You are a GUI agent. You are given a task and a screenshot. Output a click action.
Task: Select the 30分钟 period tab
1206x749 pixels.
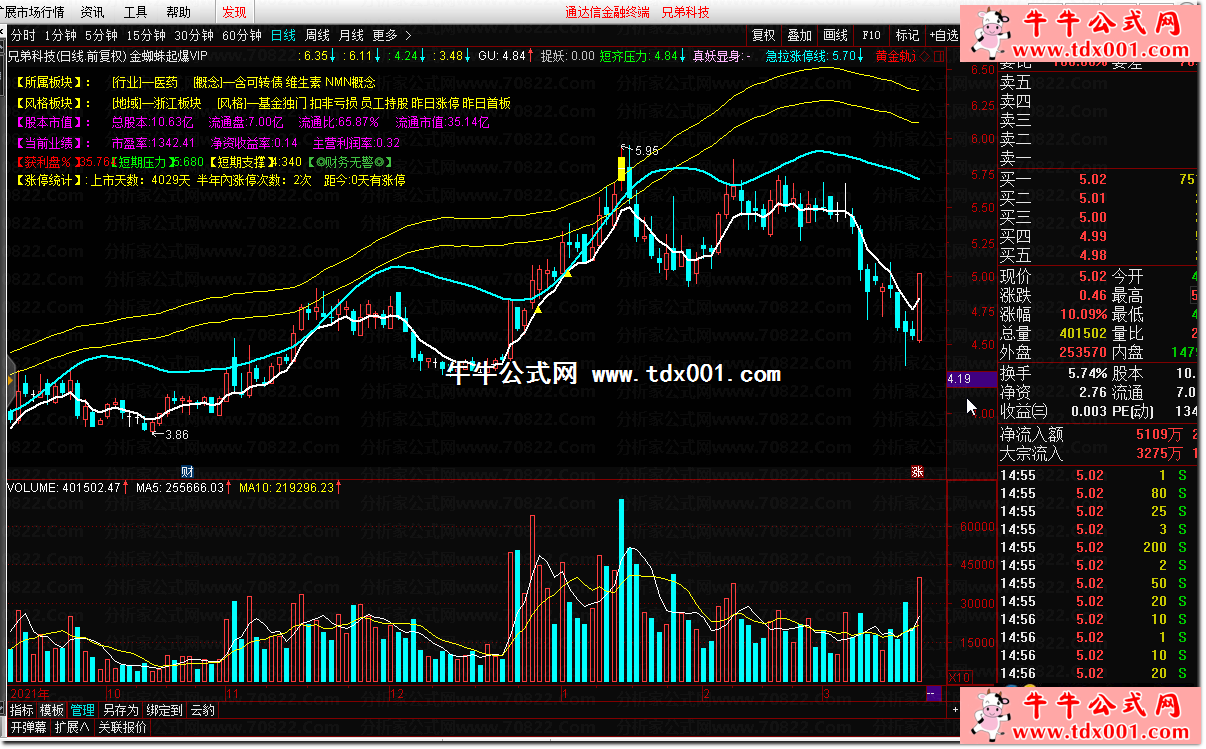click(193, 35)
